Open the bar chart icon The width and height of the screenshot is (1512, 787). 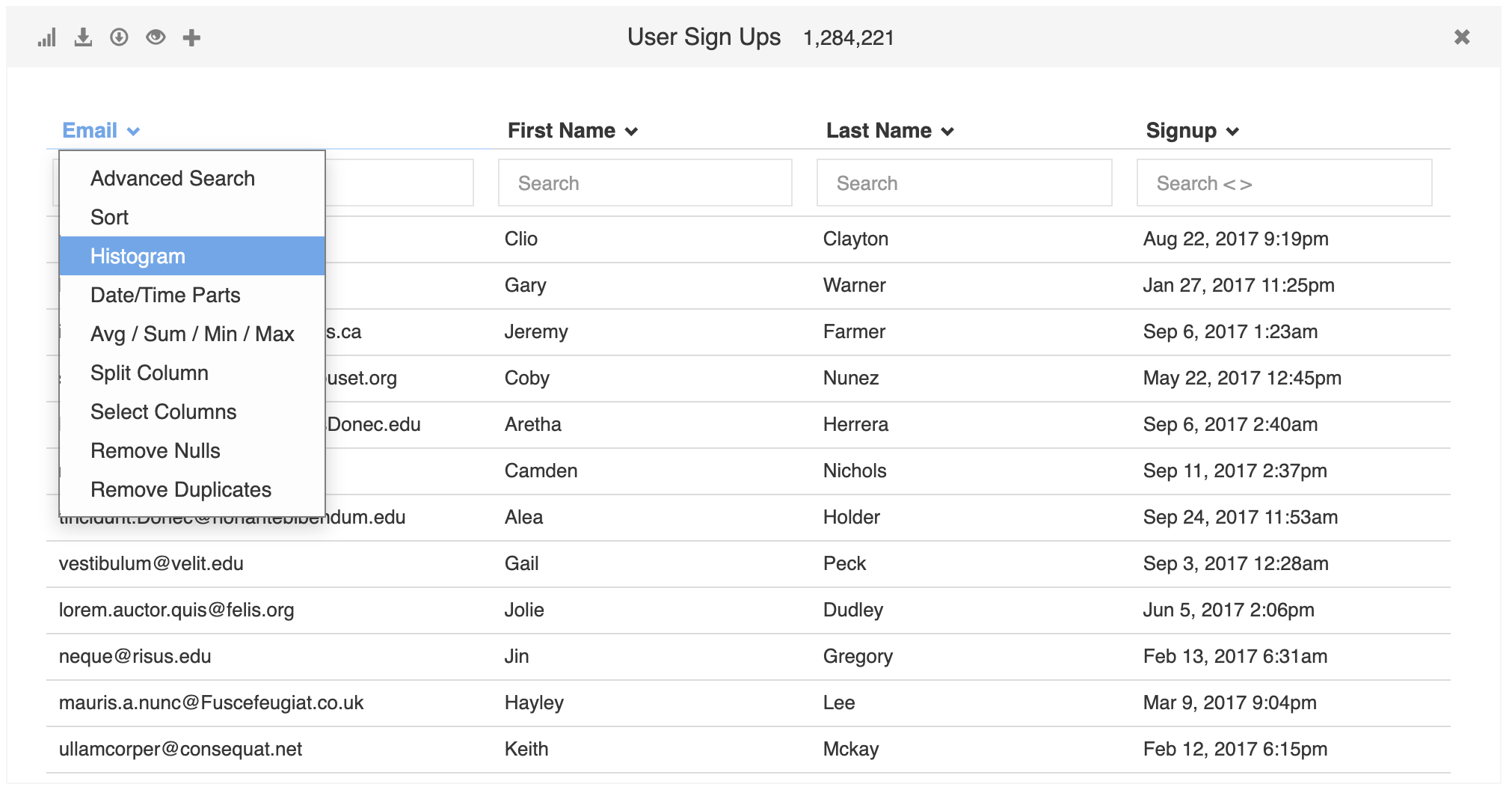(46, 37)
